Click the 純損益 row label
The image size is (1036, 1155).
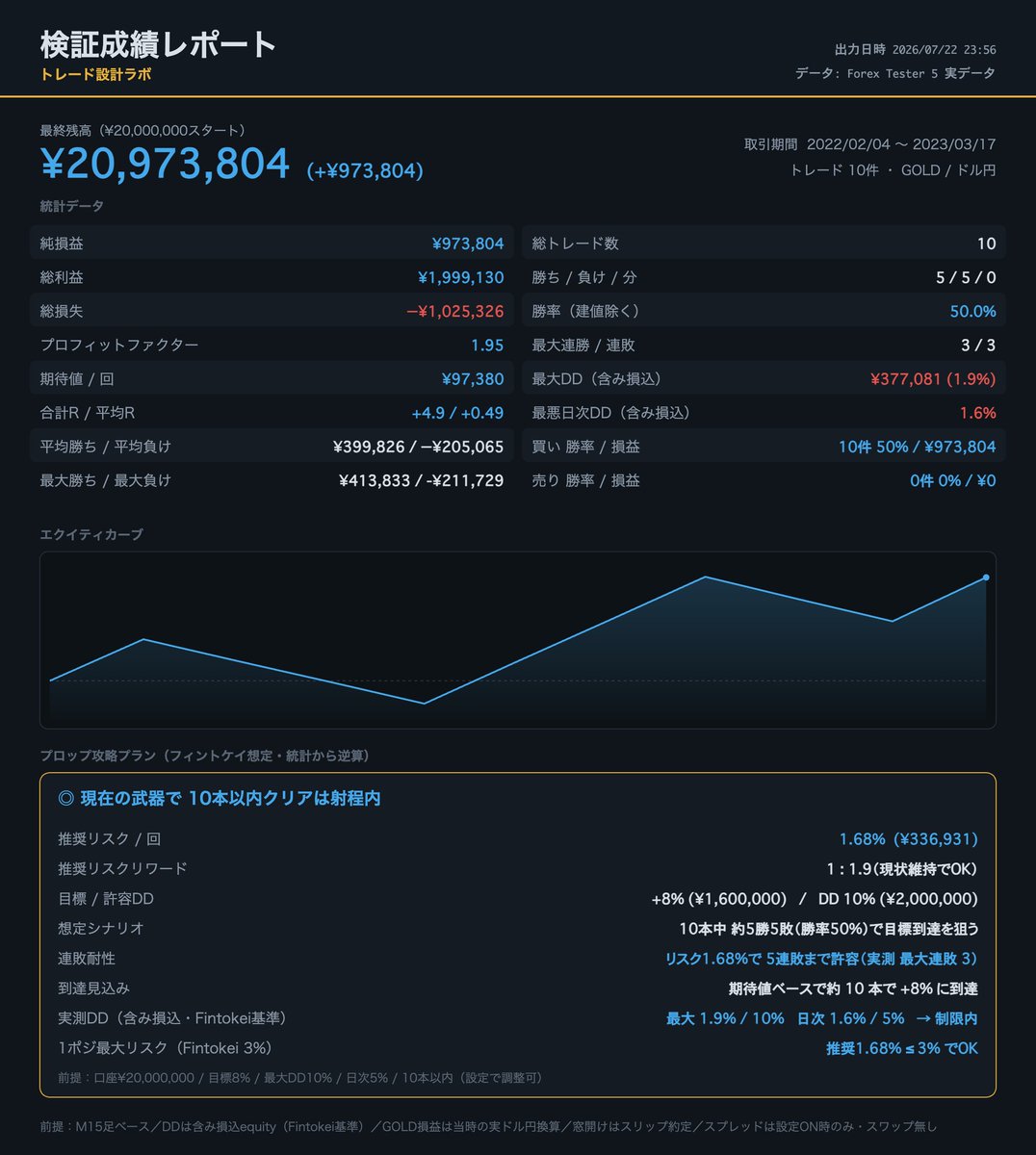tap(62, 244)
